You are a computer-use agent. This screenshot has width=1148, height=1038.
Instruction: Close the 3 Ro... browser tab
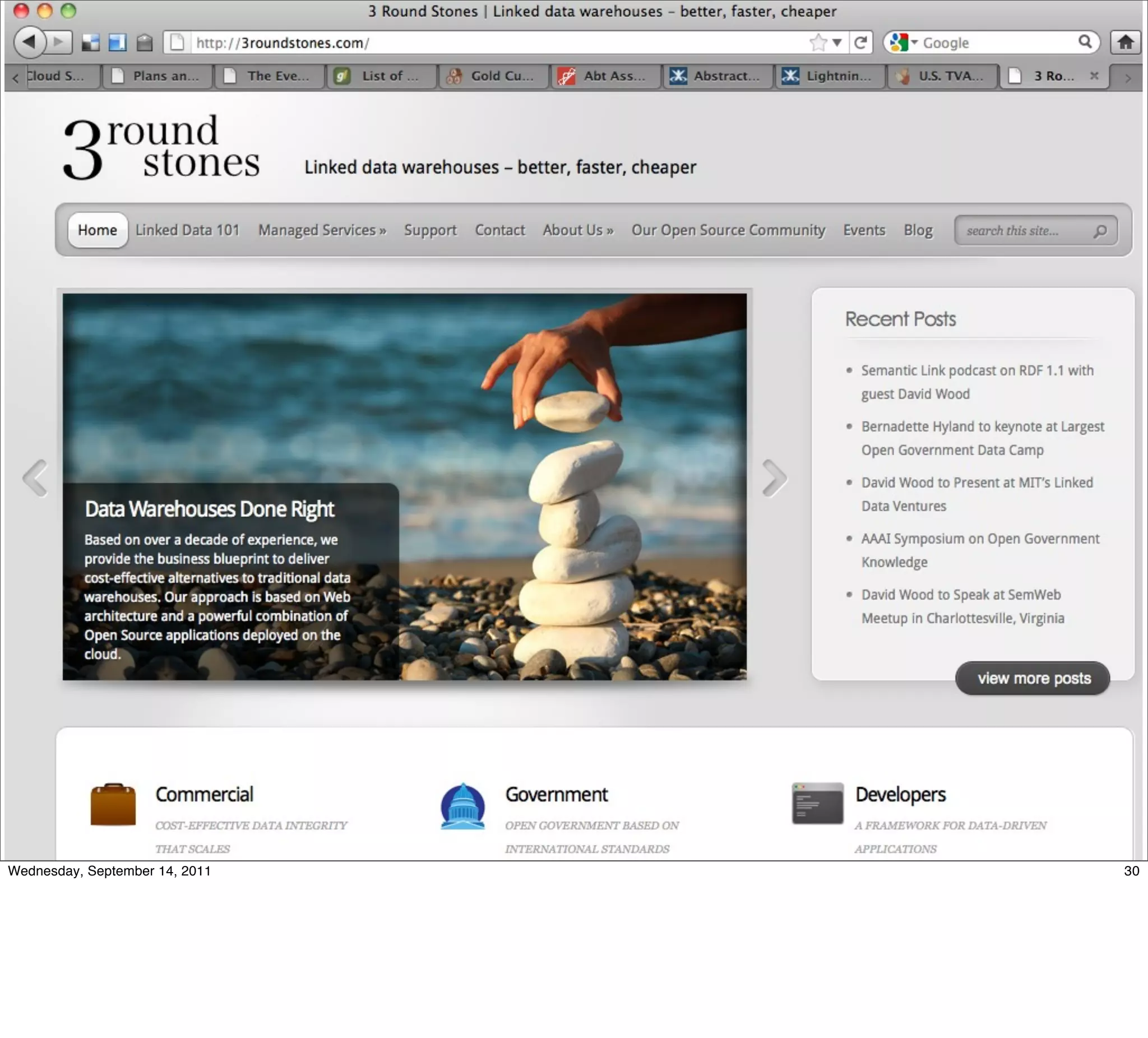tap(1094, 75)
